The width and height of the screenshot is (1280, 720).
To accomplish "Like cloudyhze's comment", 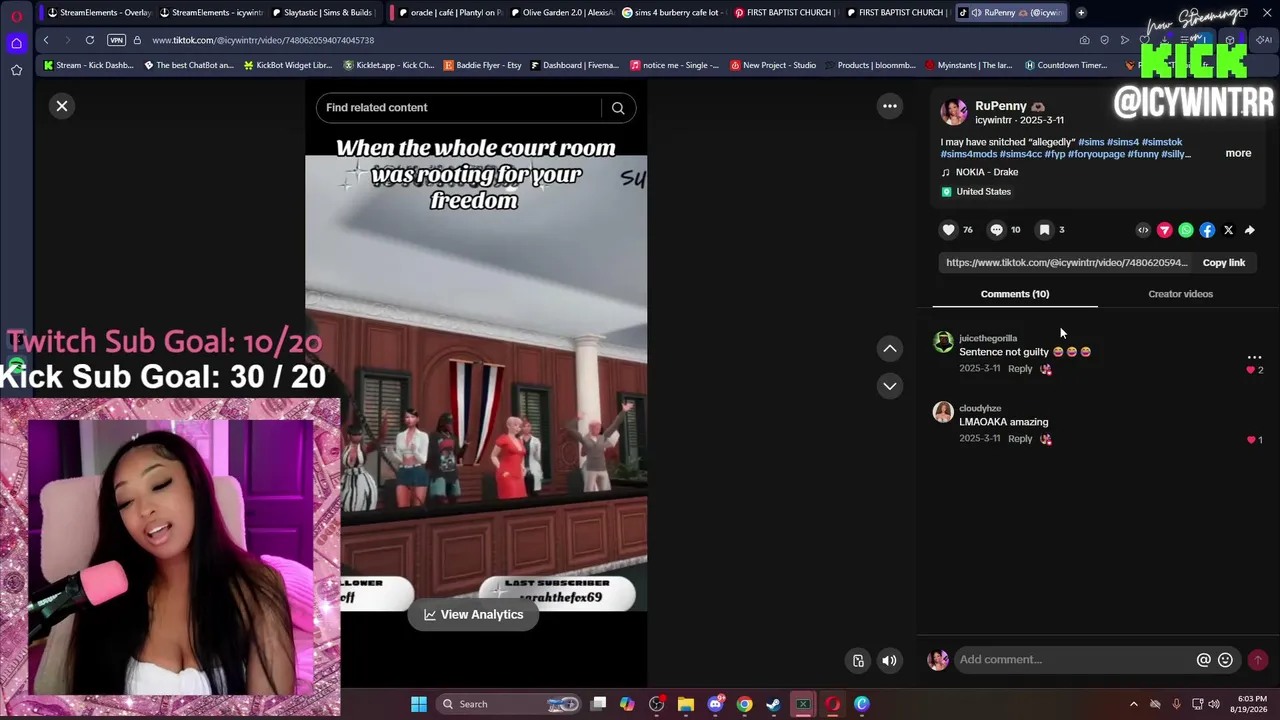I will click(x=1250, y=440).
